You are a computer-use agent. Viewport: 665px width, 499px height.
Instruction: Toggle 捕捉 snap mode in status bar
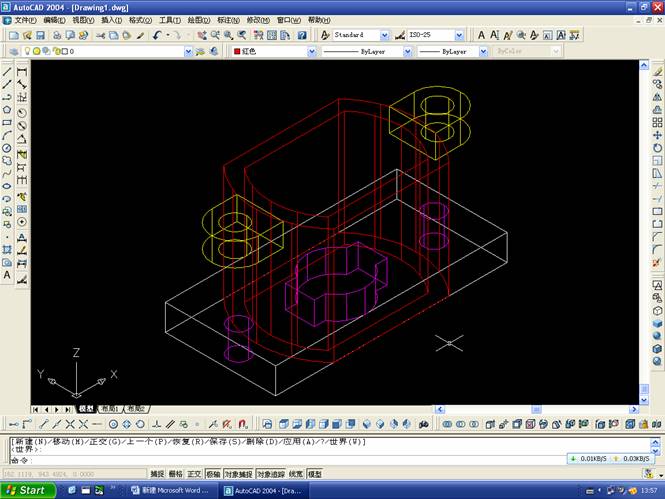pos(157,474)
